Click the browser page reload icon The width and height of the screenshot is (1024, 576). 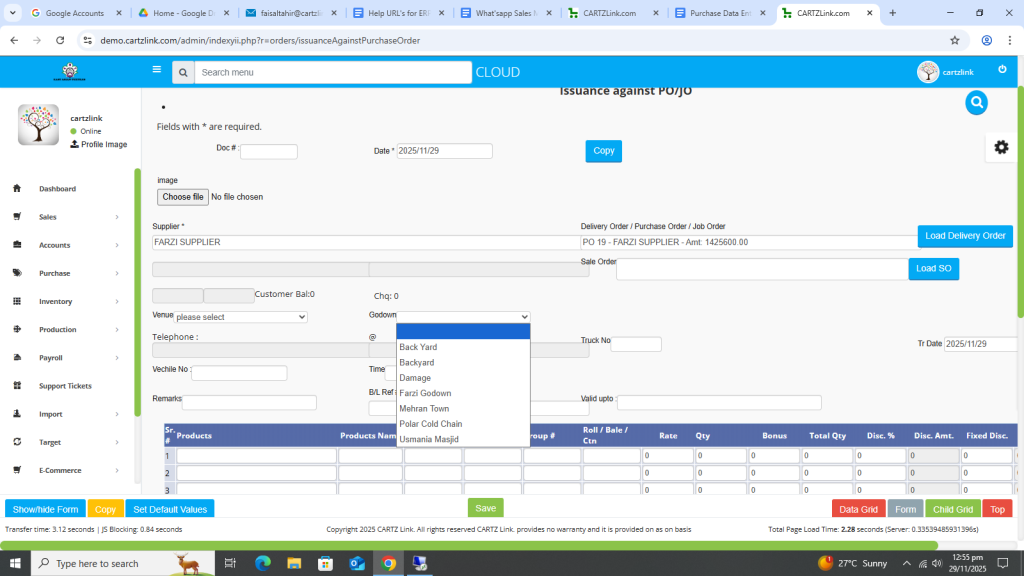coord(60,40)
